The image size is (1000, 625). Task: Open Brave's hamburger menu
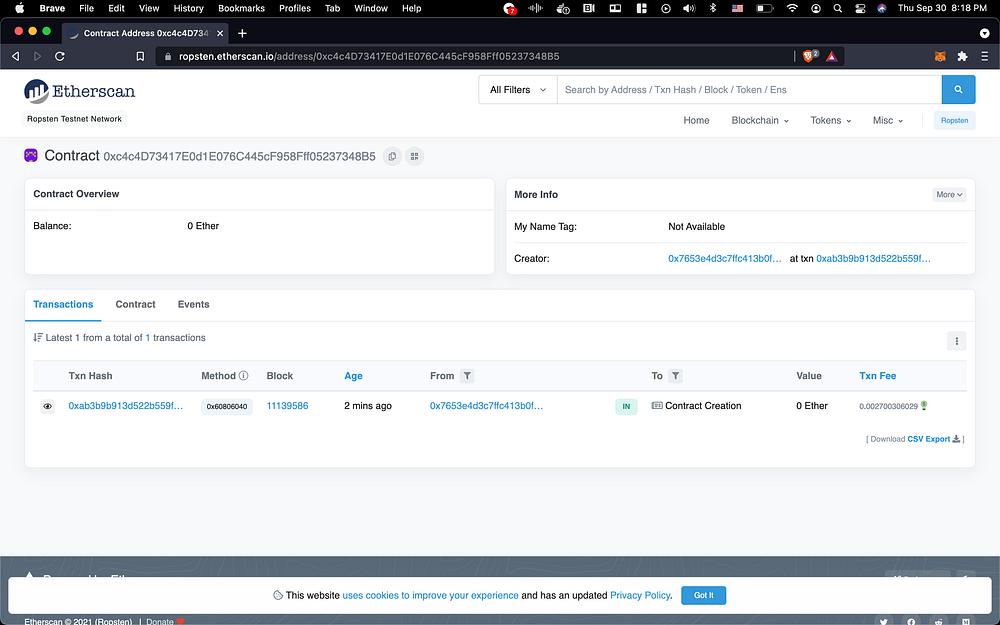[x=985, y=56]
